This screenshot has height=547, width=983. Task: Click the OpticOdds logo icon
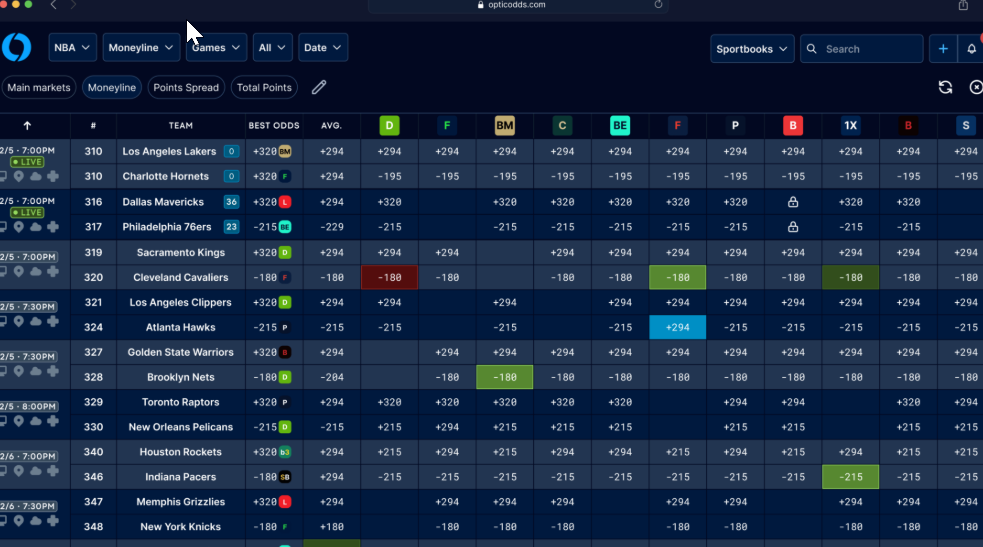(x=16, y=48)
